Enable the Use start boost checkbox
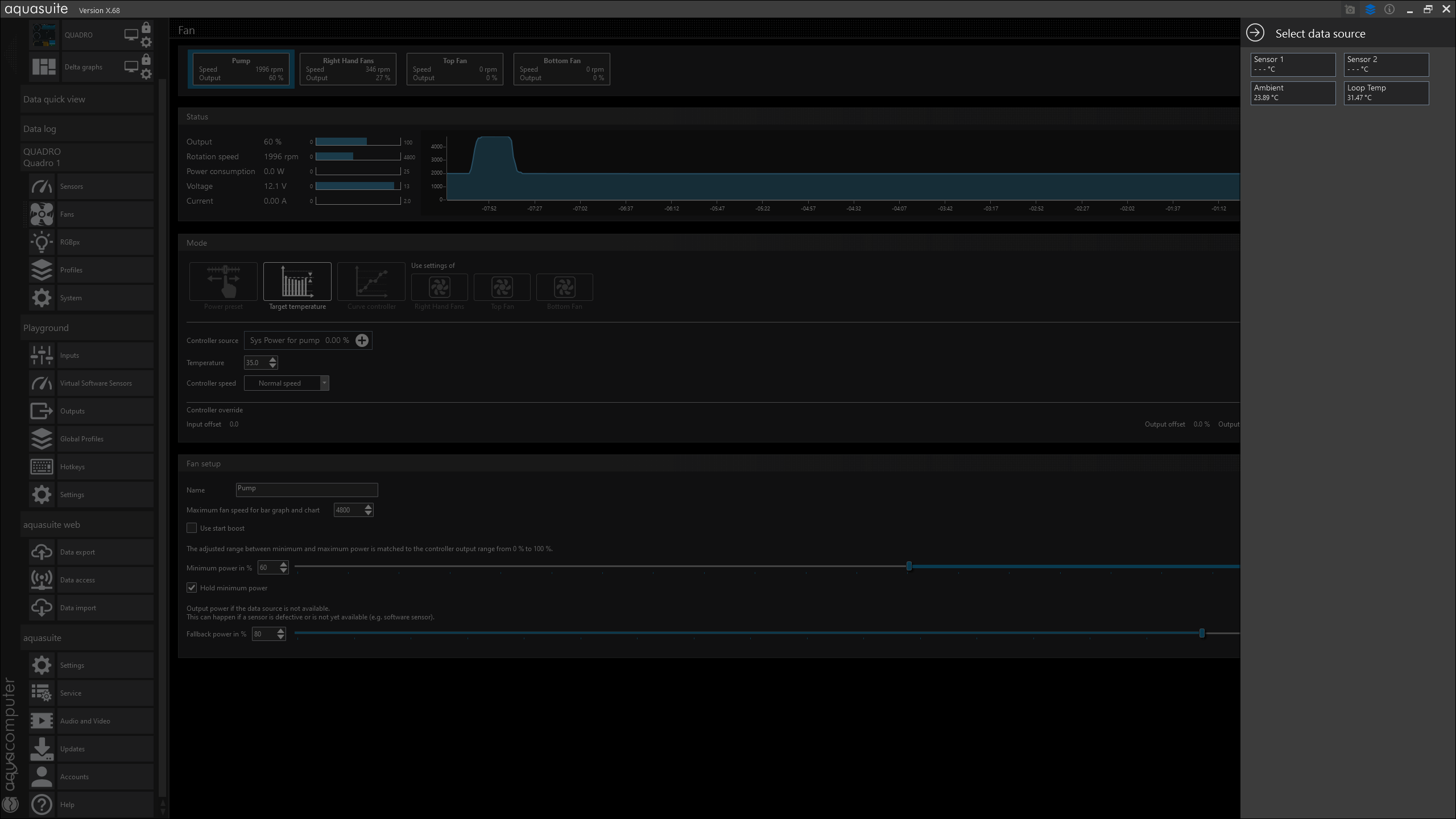 coord(192,528)
